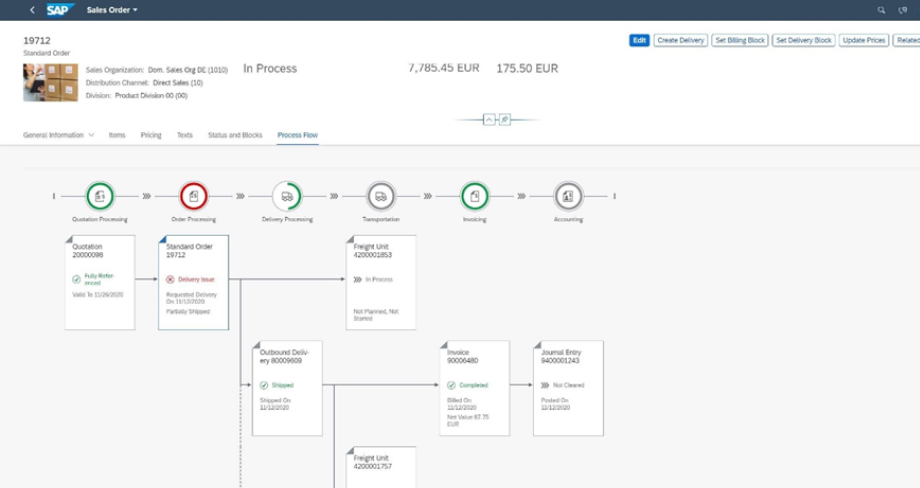The width and height of the screenshot is (920, 488).
Task: Click Fully Referenced green check icon
Action: [76, 279]
